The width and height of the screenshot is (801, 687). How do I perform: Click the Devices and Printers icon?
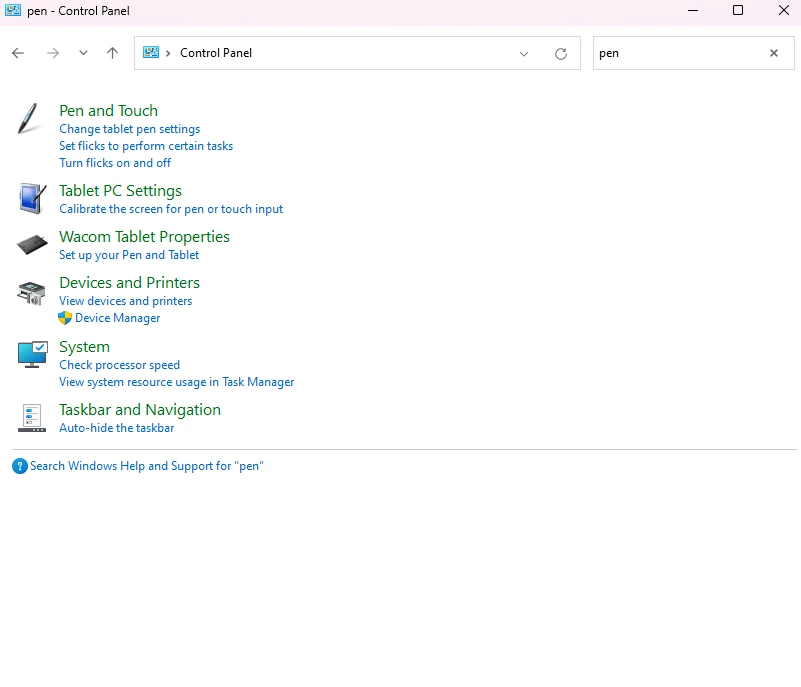(32, 293)
